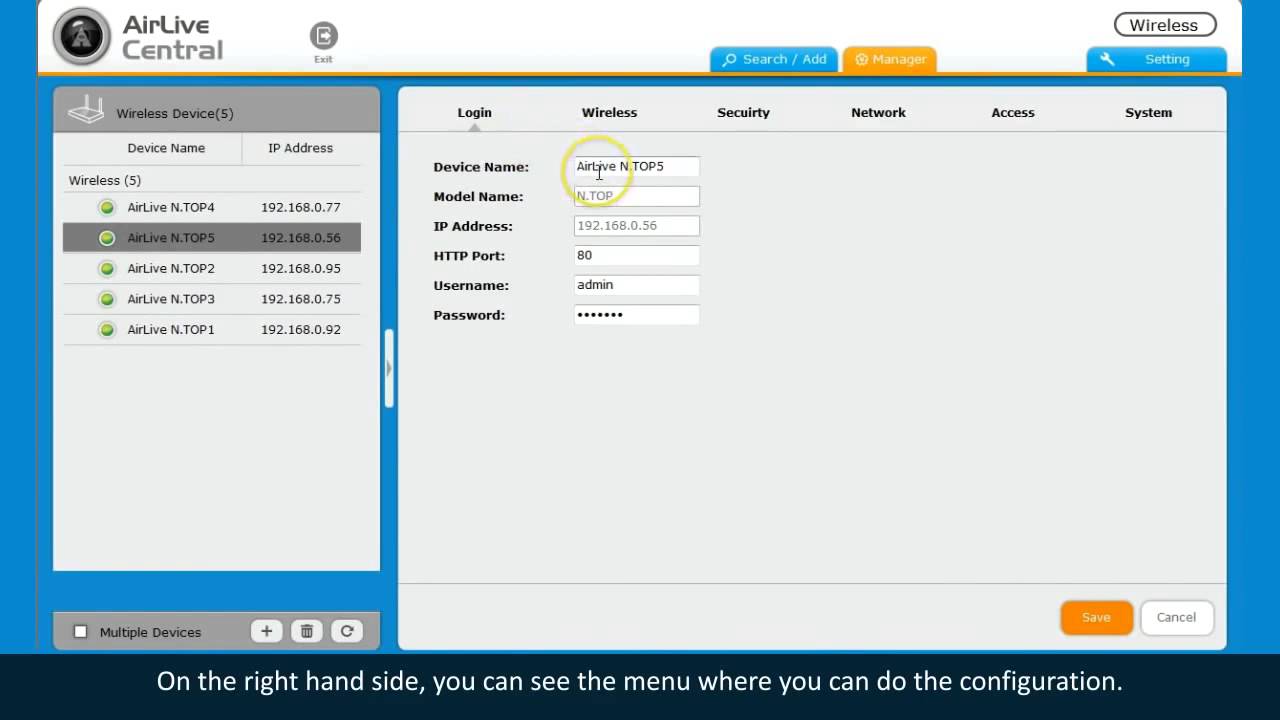
Task: Click the IP Address field in Login form
Action: point(637,226)
